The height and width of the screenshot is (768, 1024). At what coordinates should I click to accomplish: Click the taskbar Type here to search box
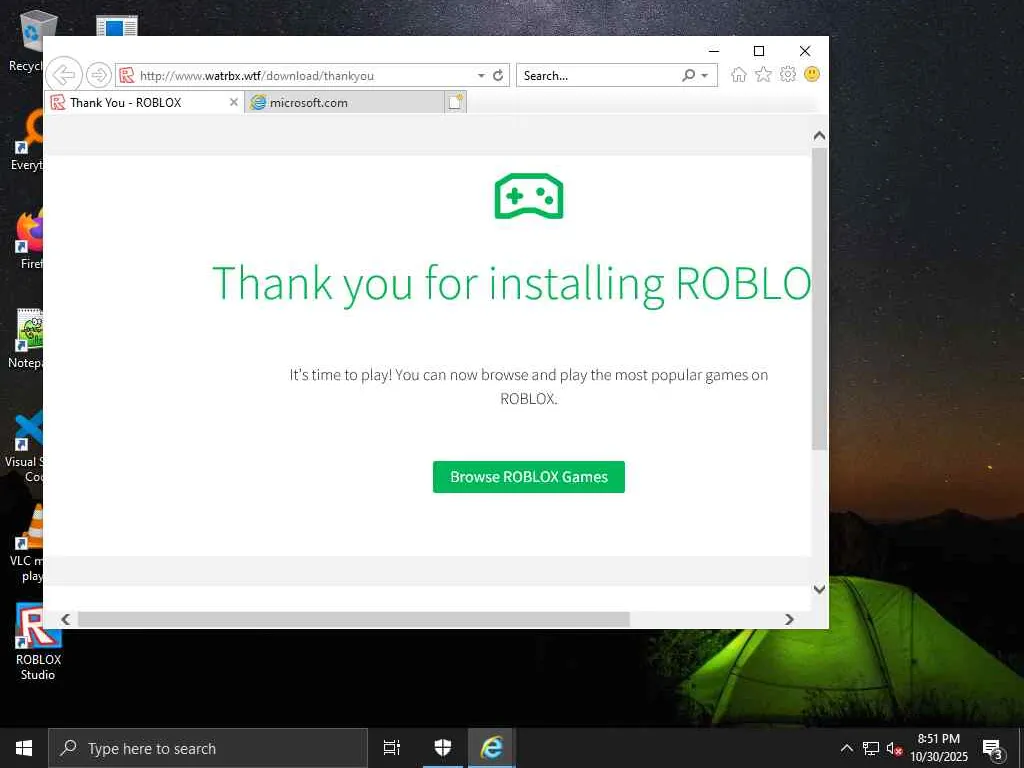208,748
